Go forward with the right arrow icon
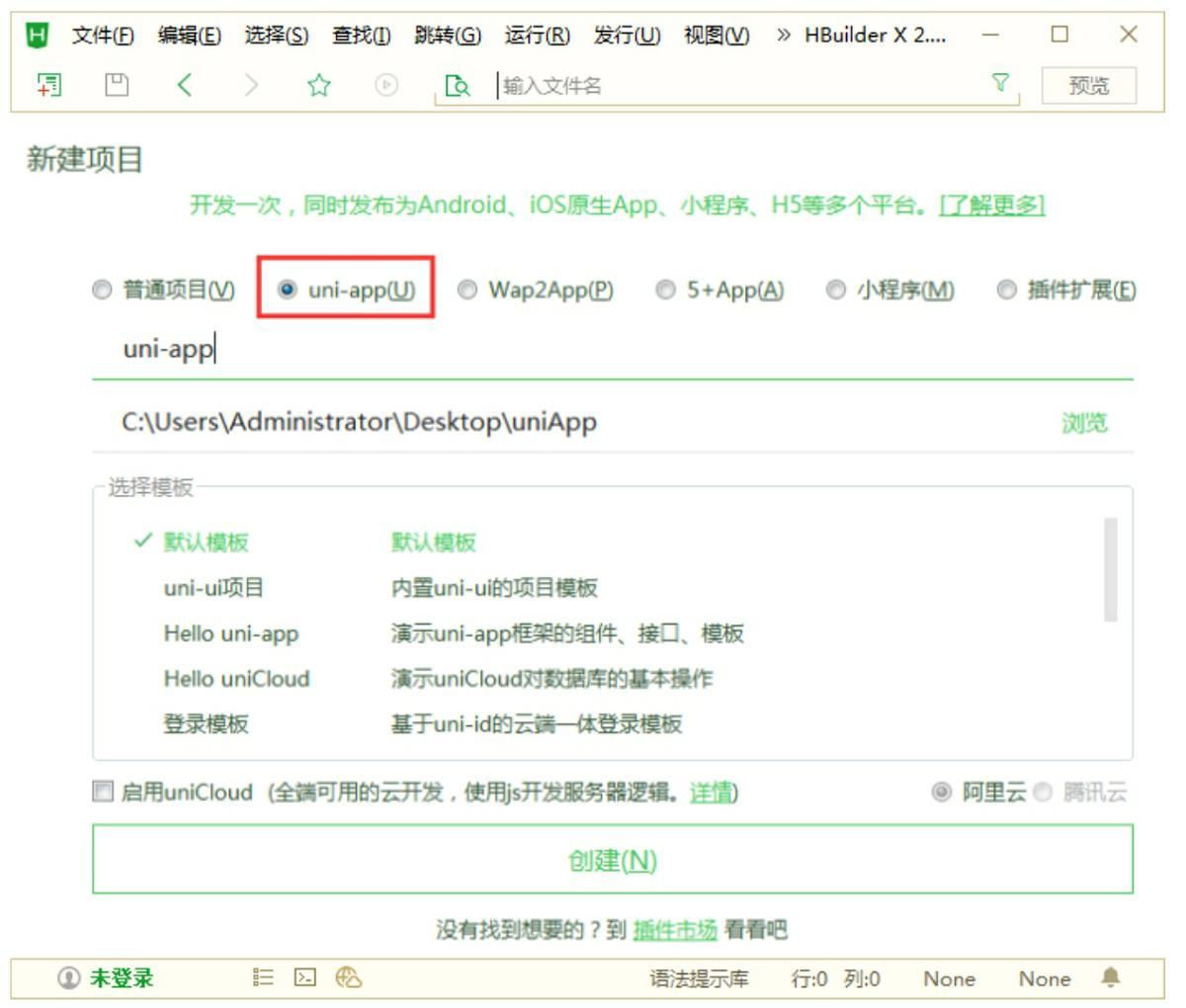This screenshot has width=1186, height=1008. click(x=251, y=86)
